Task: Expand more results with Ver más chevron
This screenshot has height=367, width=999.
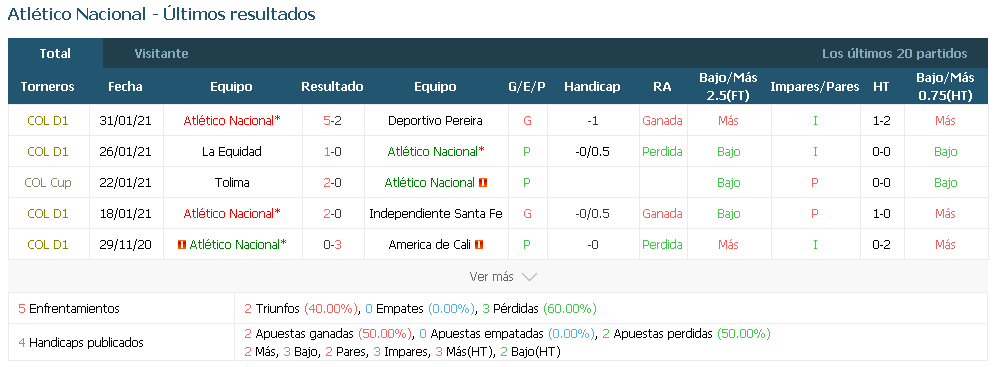Action: pyautogui.click(x=529, y=277)
